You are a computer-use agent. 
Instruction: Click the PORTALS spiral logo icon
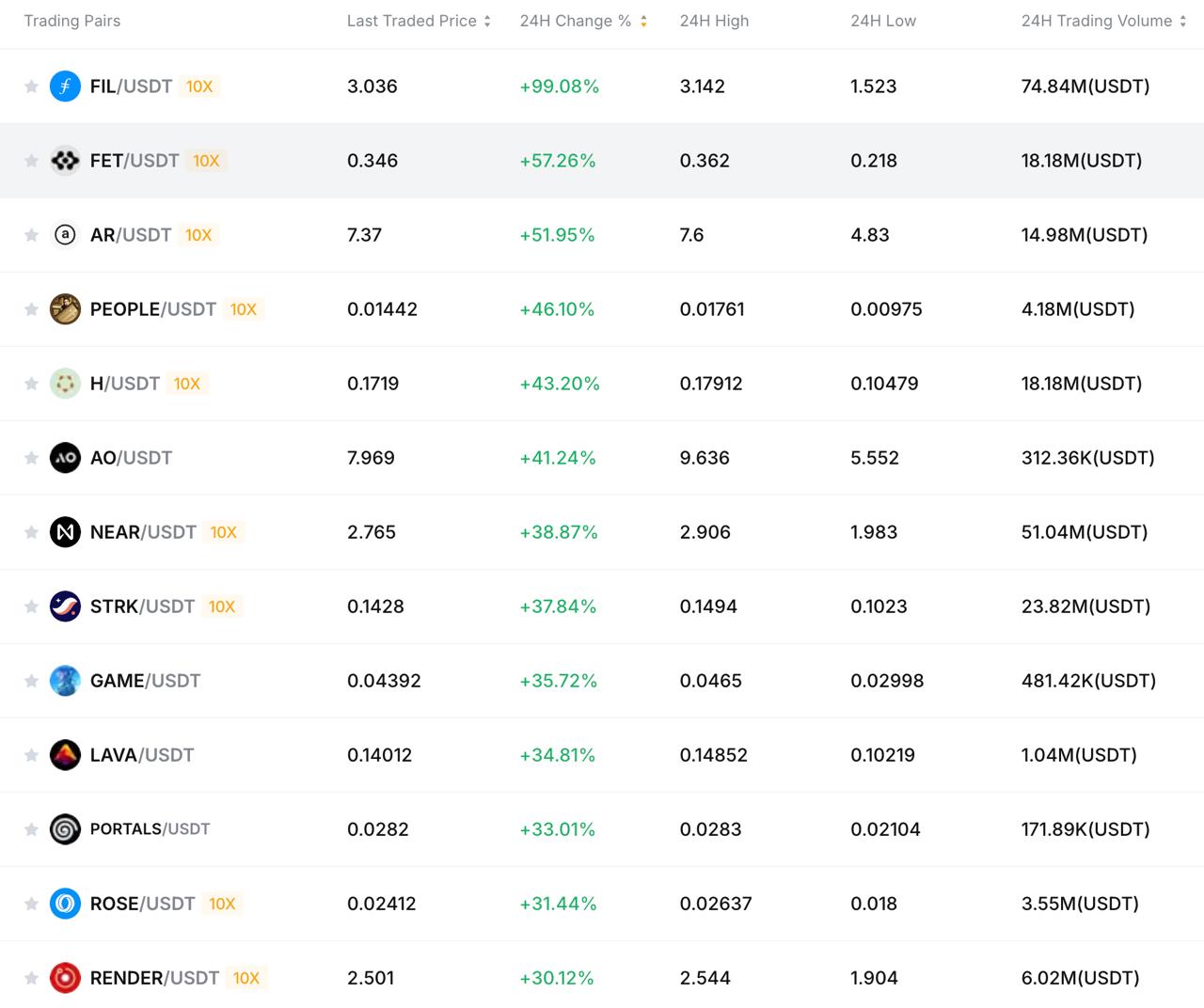click(65, 829)
